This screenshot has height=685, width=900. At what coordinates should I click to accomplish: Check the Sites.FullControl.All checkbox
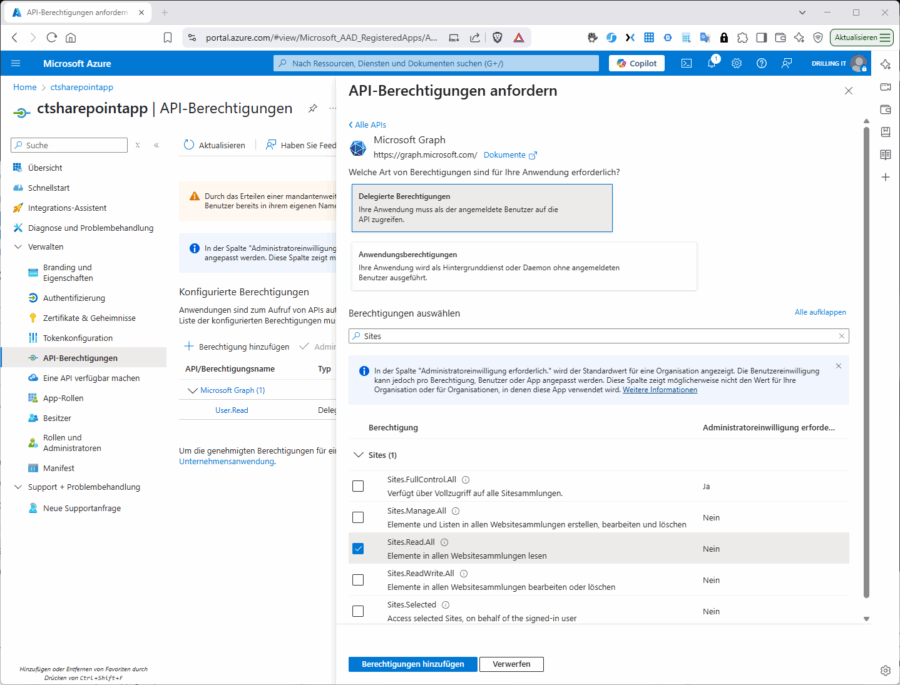click(x=358, y=486)
